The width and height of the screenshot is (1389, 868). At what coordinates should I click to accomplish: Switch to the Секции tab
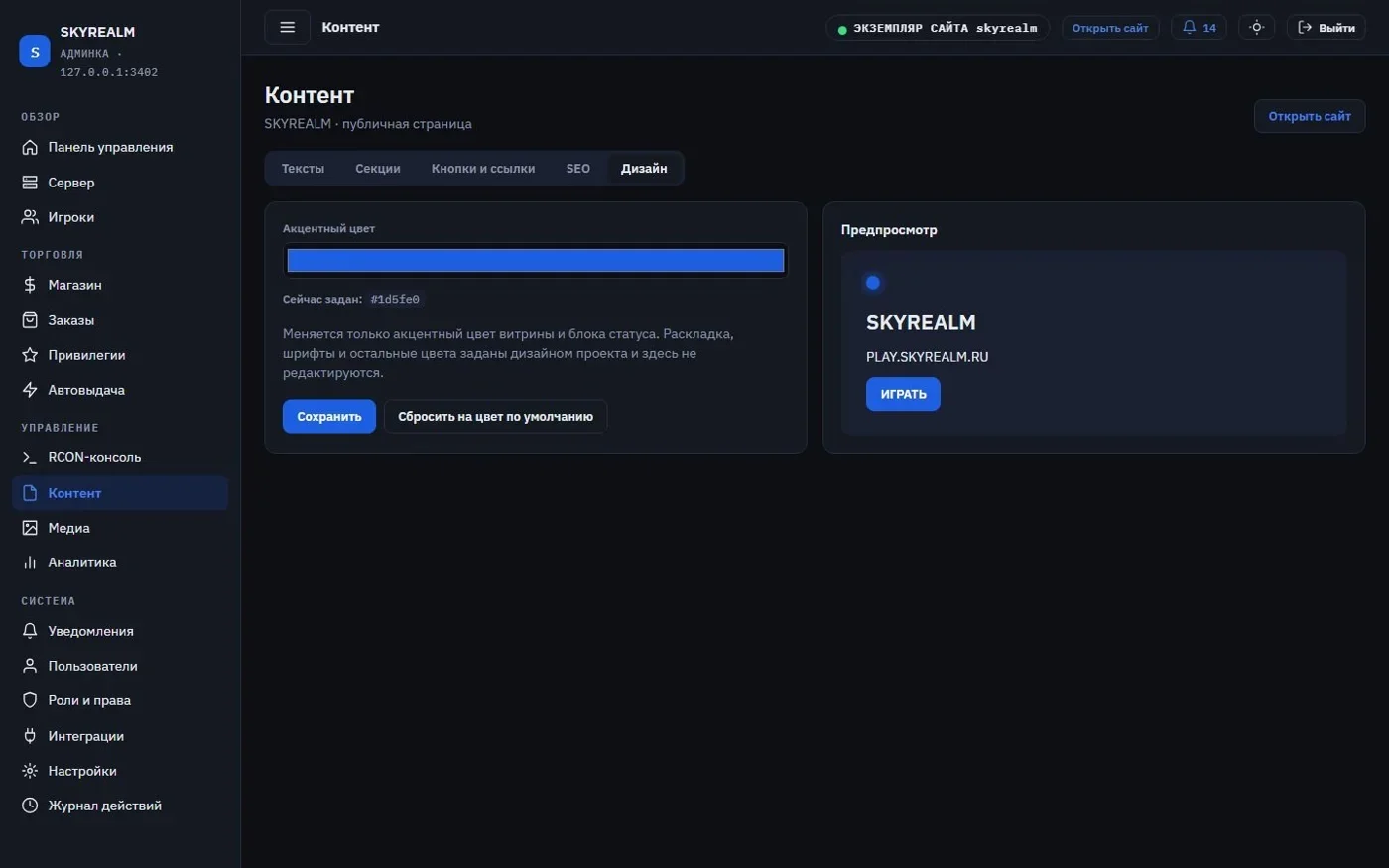point(378,169)
